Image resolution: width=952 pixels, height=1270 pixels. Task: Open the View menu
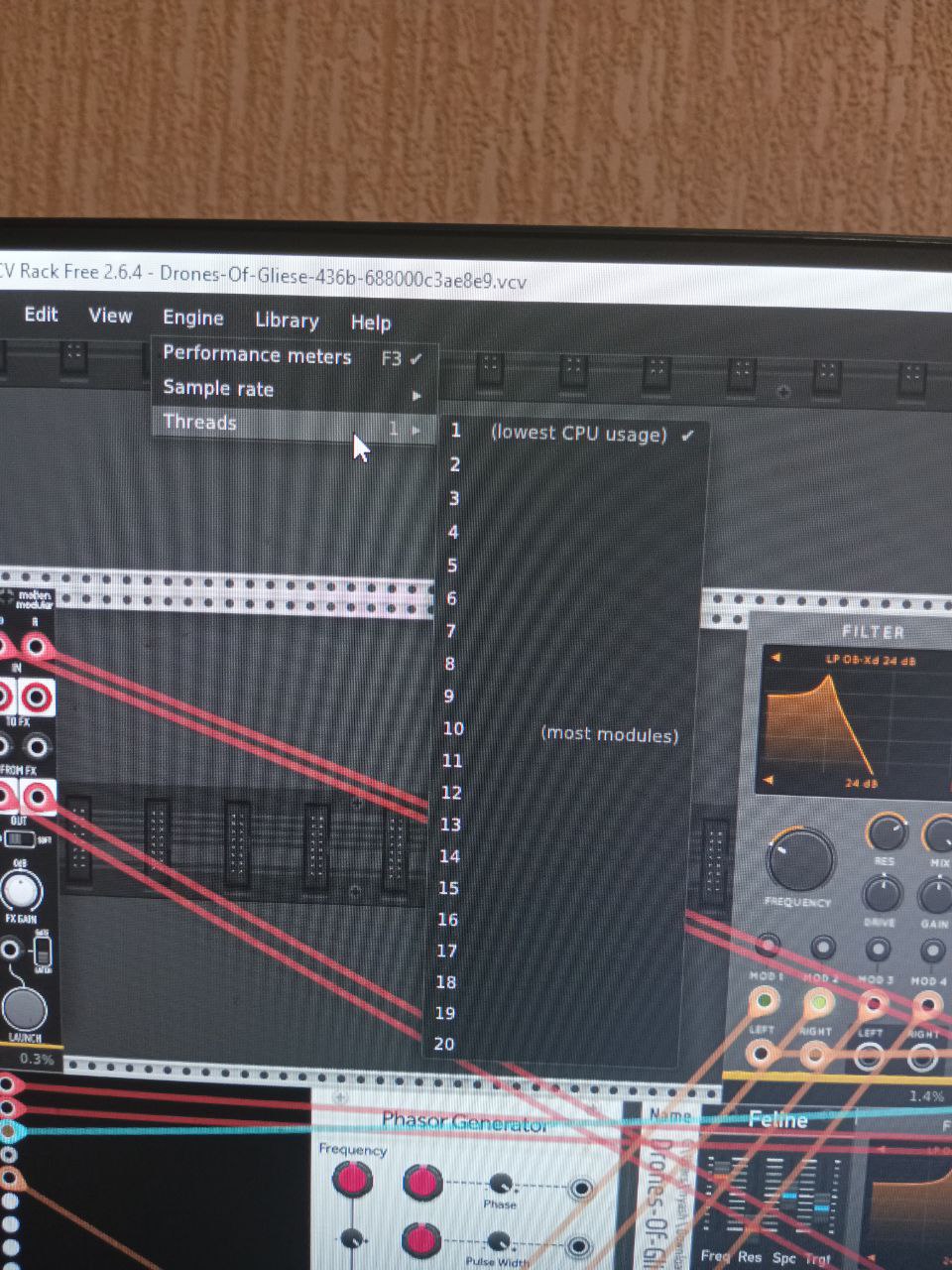click(110, 316)
